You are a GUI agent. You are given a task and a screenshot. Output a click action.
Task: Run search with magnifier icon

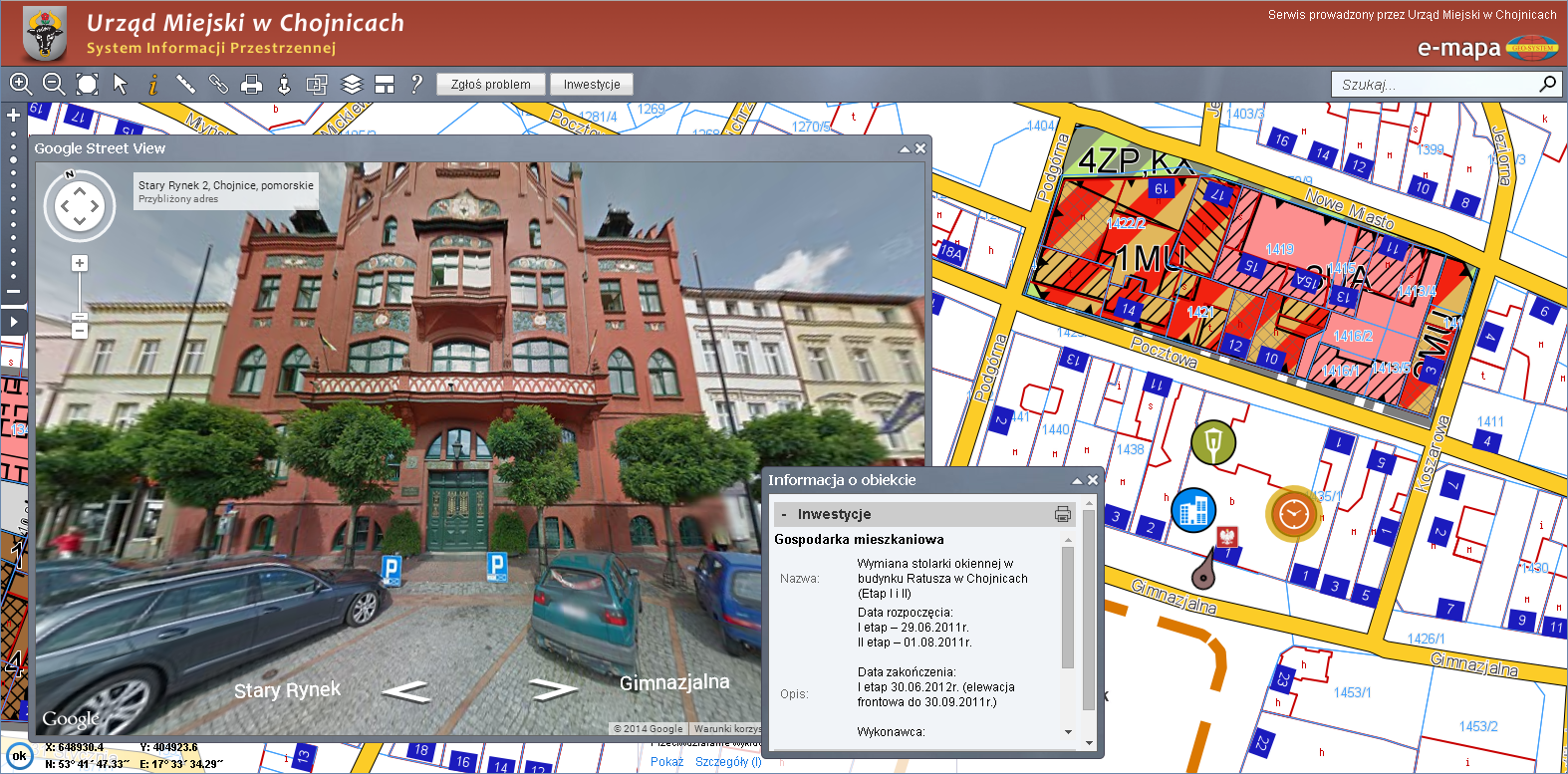coord(1547,84)
